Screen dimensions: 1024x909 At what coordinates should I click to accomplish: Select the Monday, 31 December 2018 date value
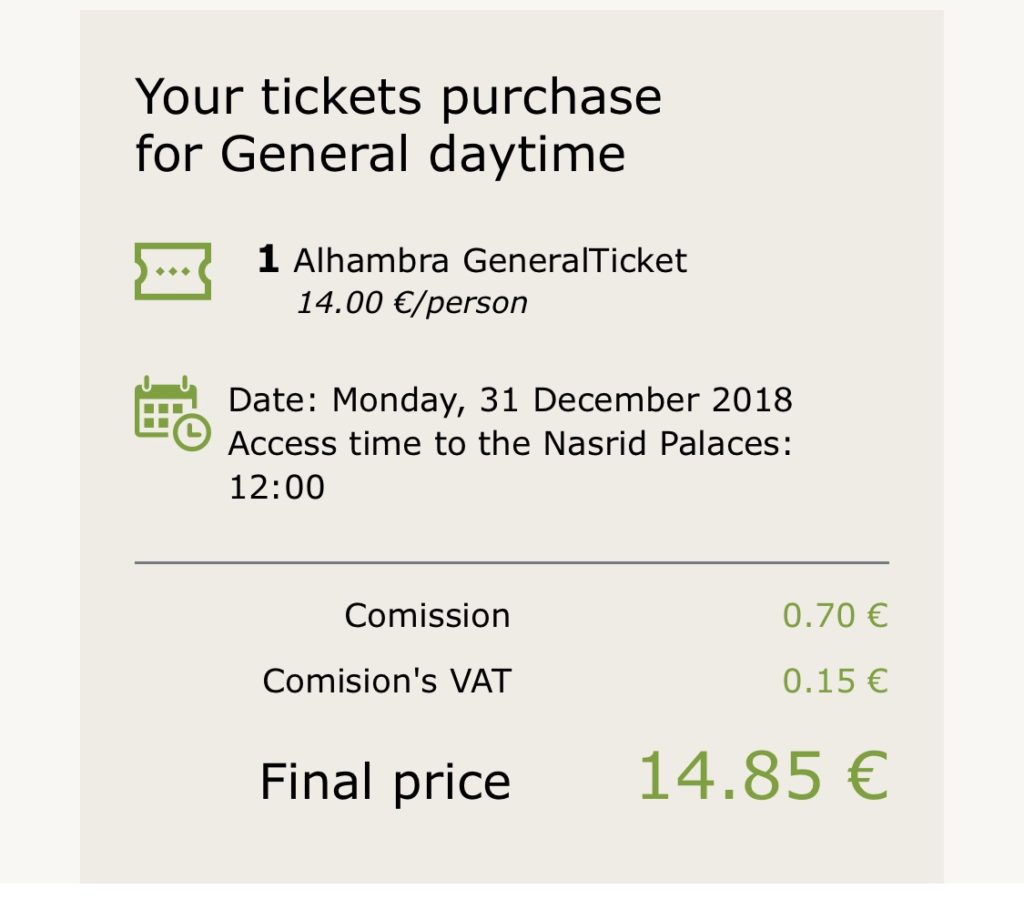(562, 400)
